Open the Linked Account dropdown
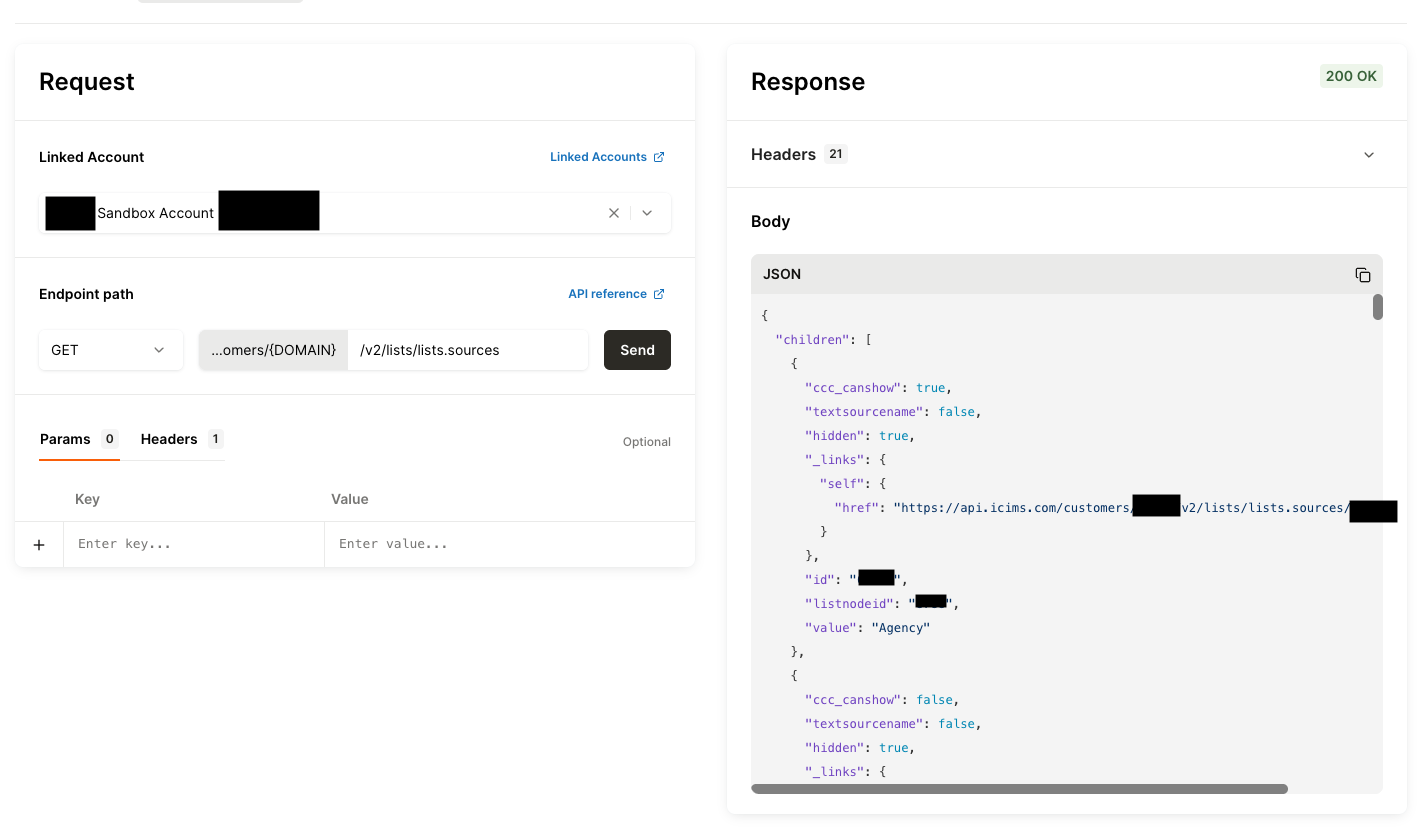The image size is (1421, 832). [x=647, y=213]
